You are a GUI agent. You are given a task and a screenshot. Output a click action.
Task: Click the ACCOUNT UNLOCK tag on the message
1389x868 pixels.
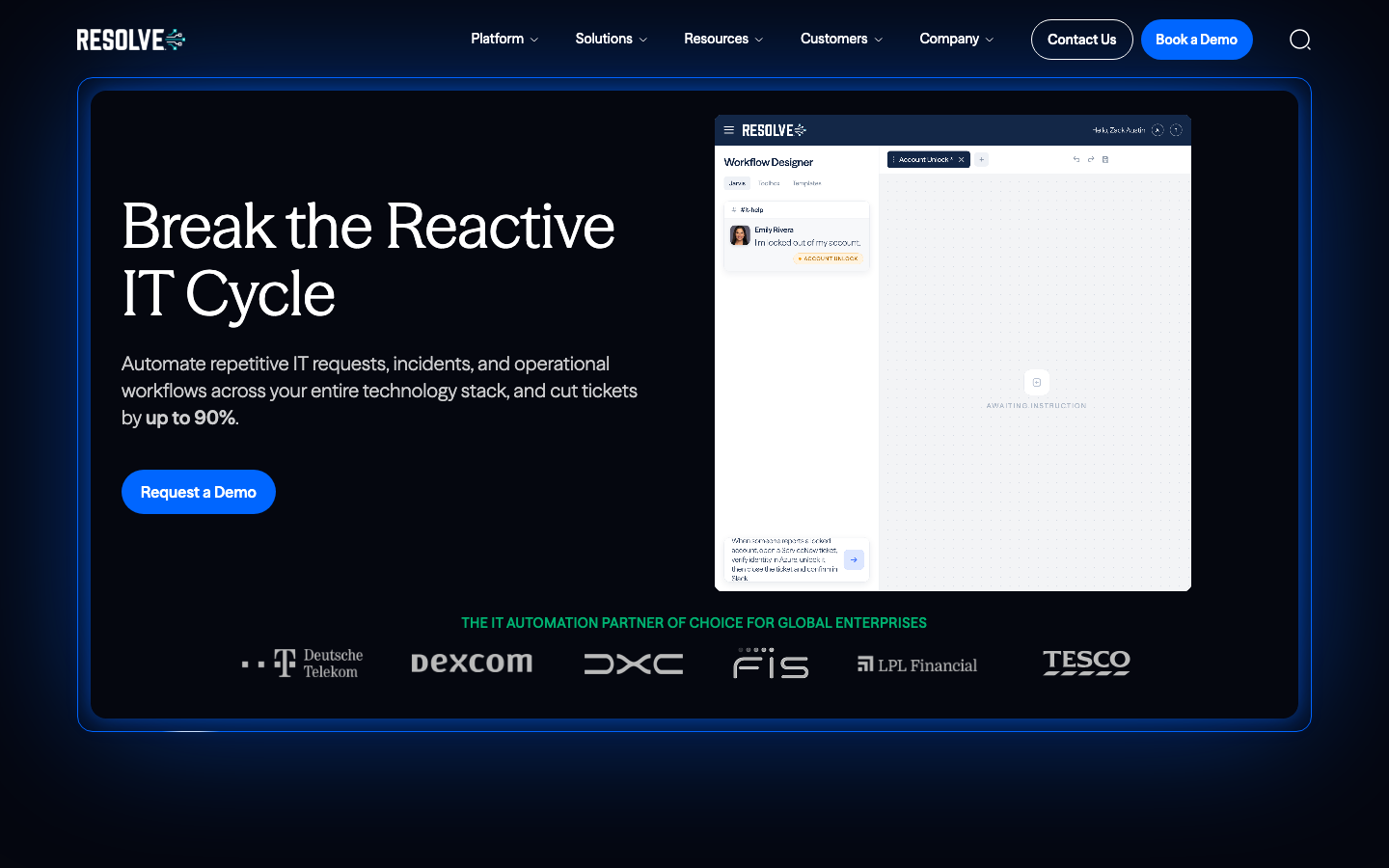[x=829, y=258]
